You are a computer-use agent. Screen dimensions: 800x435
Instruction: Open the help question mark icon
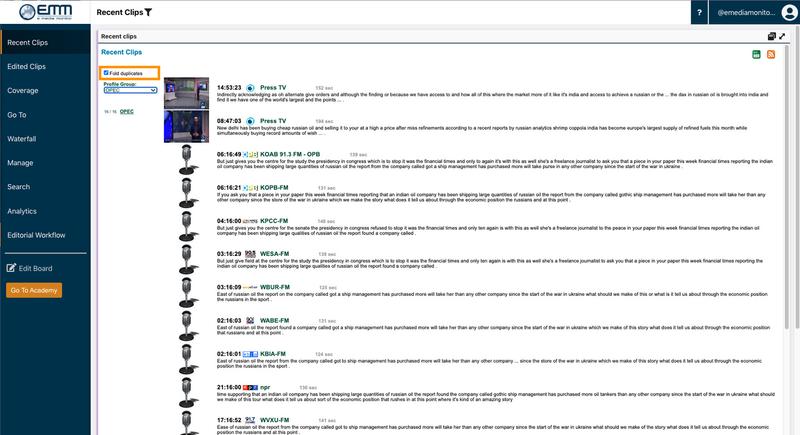(x=701, y=12)
